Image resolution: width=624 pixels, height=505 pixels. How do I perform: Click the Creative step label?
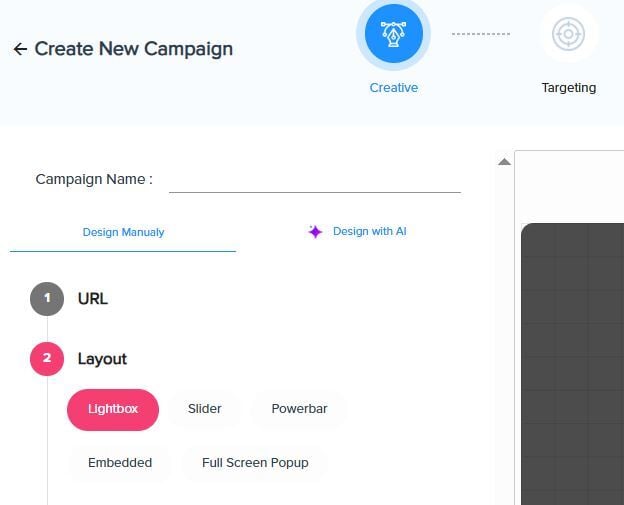tap(394, 88)
